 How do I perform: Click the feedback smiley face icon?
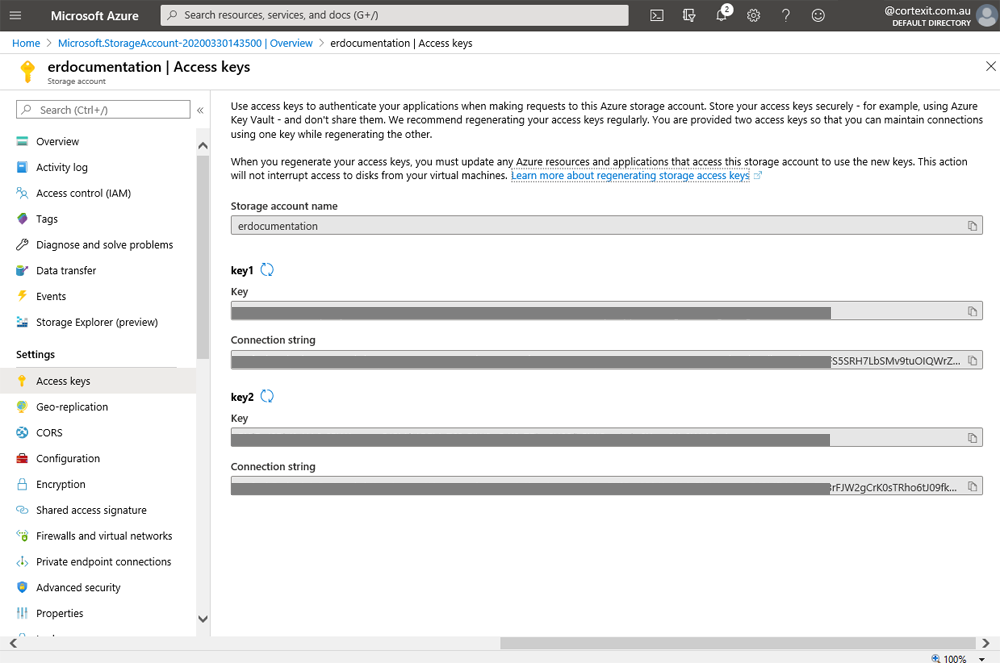point(818,15)
